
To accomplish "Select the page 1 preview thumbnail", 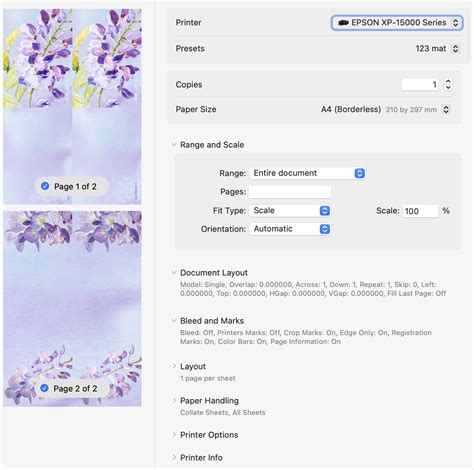I will pyautogui.click(x=72, y=106).
